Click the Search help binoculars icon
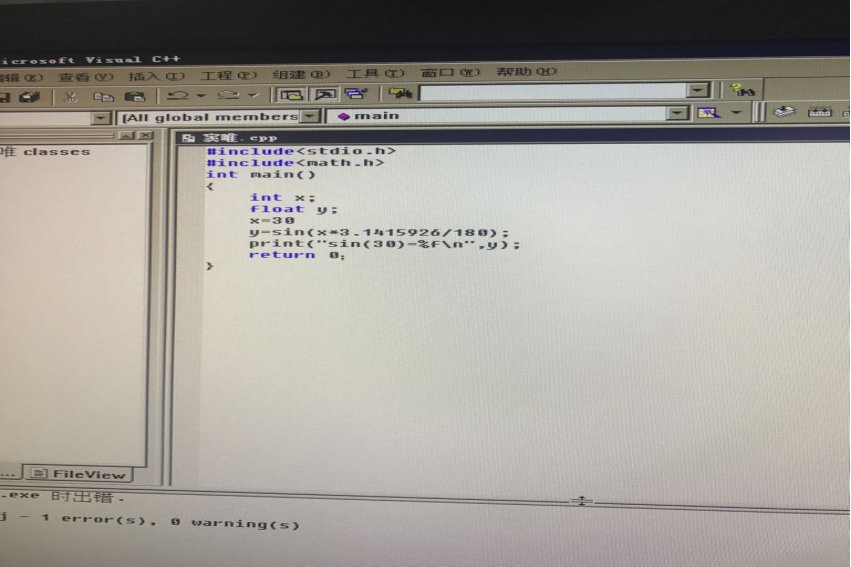Viewport: 851px width, 567px height. point(742,90)
